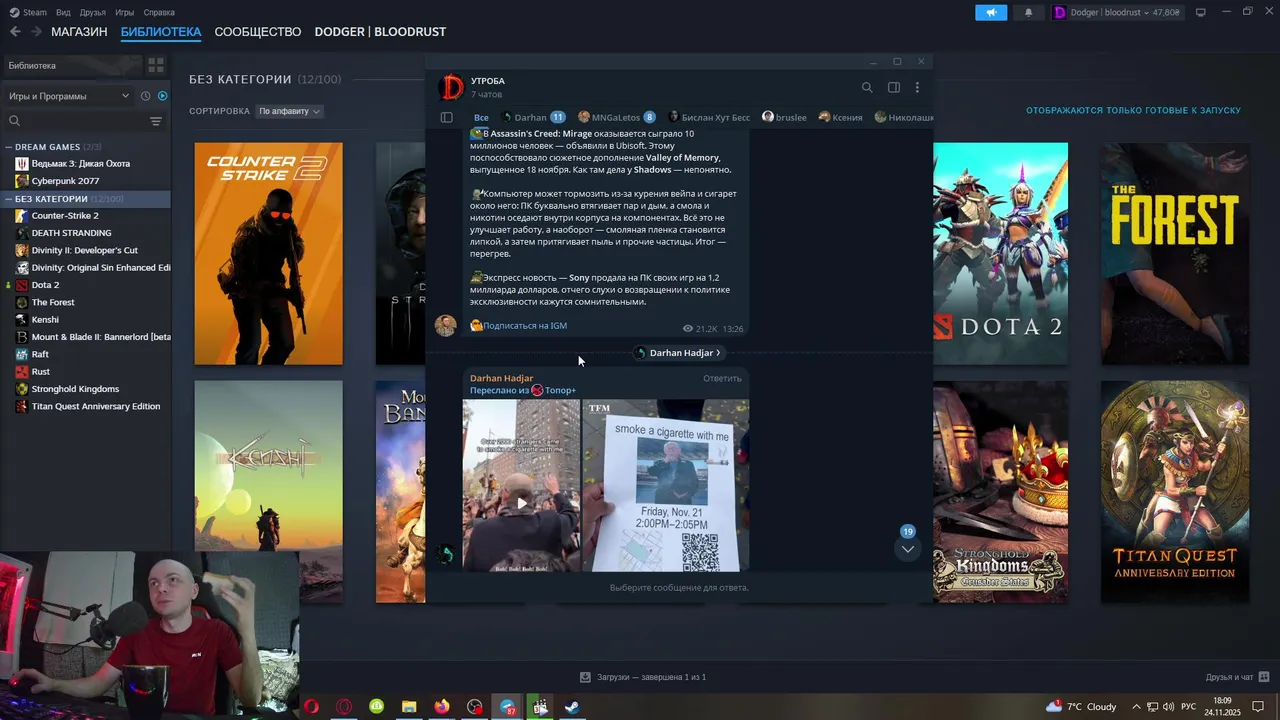
Task: Collapse БЕЗ КАТЕГОРИИ category in sidebar
Action: click(x=9, y=199)
